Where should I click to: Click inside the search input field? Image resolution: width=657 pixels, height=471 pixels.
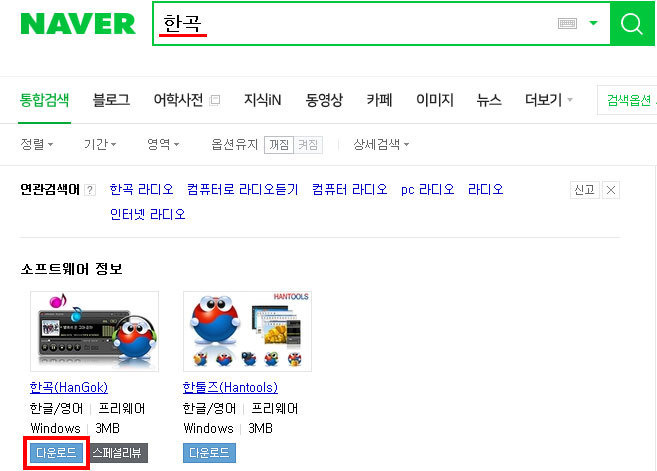(x=356, y=23)
